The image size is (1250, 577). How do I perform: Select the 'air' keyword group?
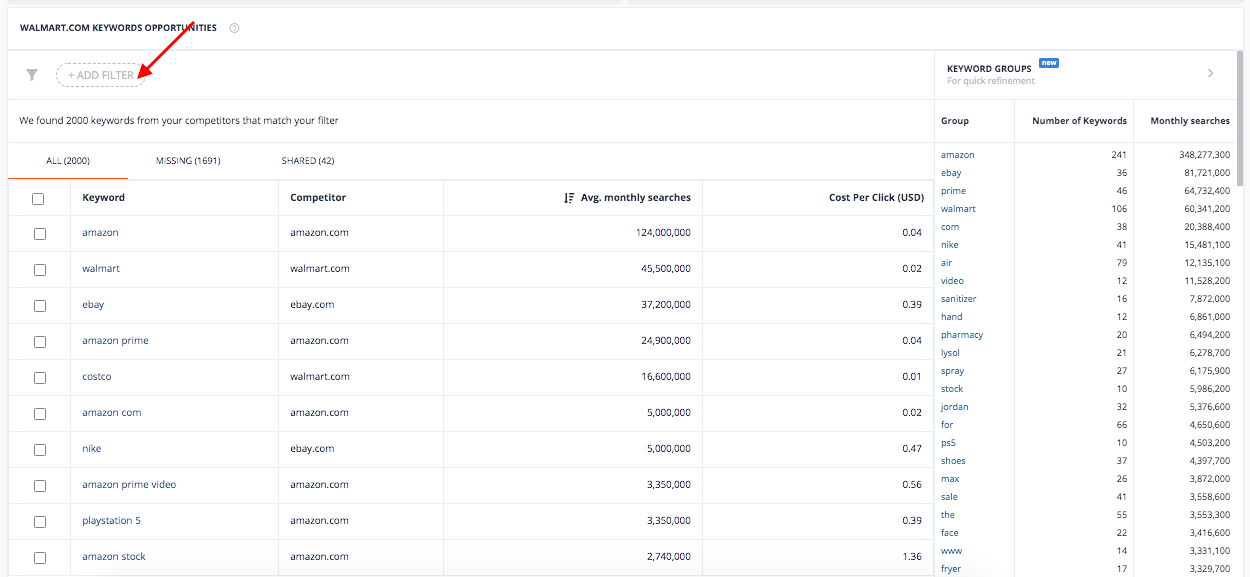[x=947, y=263]
